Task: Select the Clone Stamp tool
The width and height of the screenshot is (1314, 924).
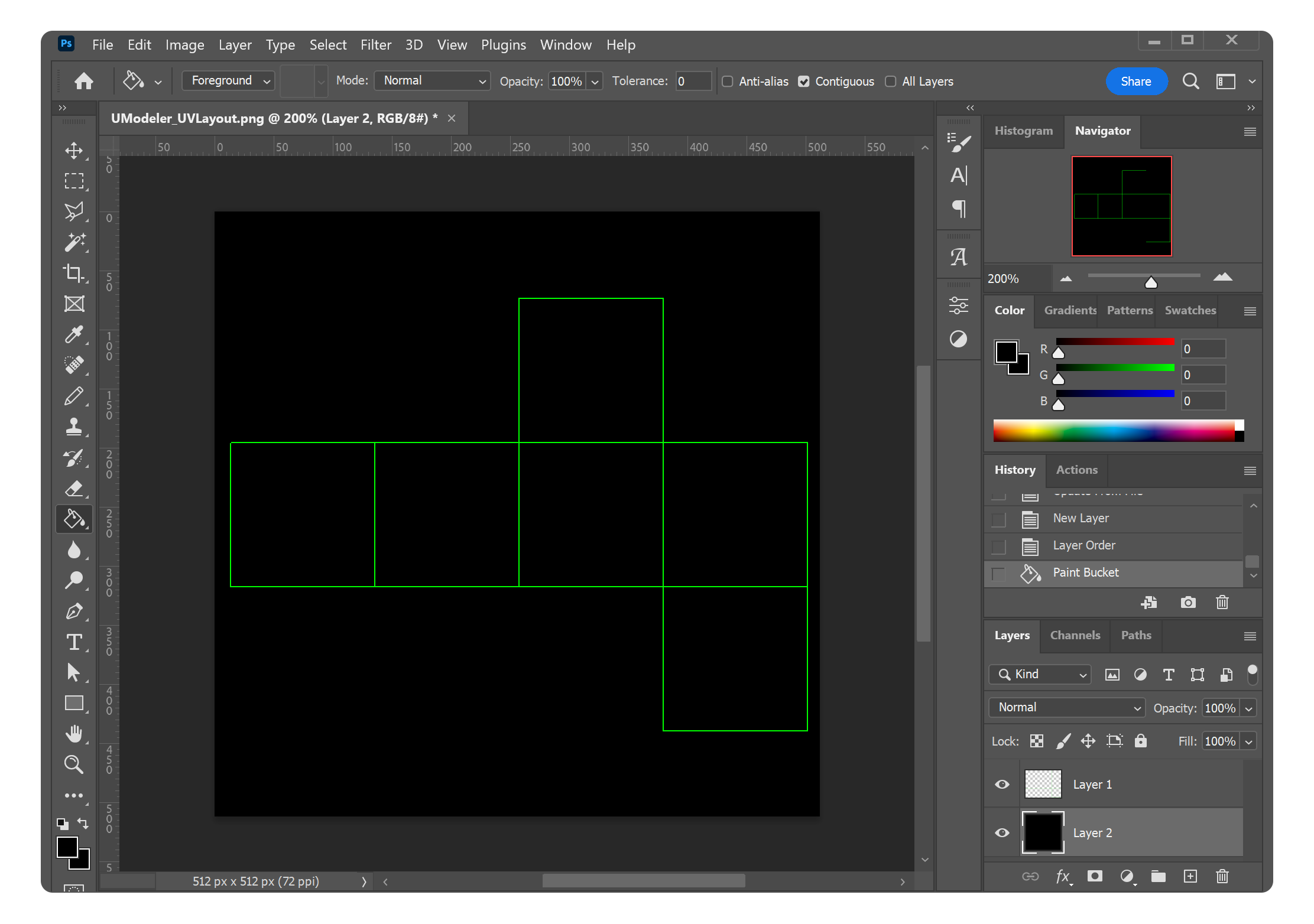Action: 74,427
